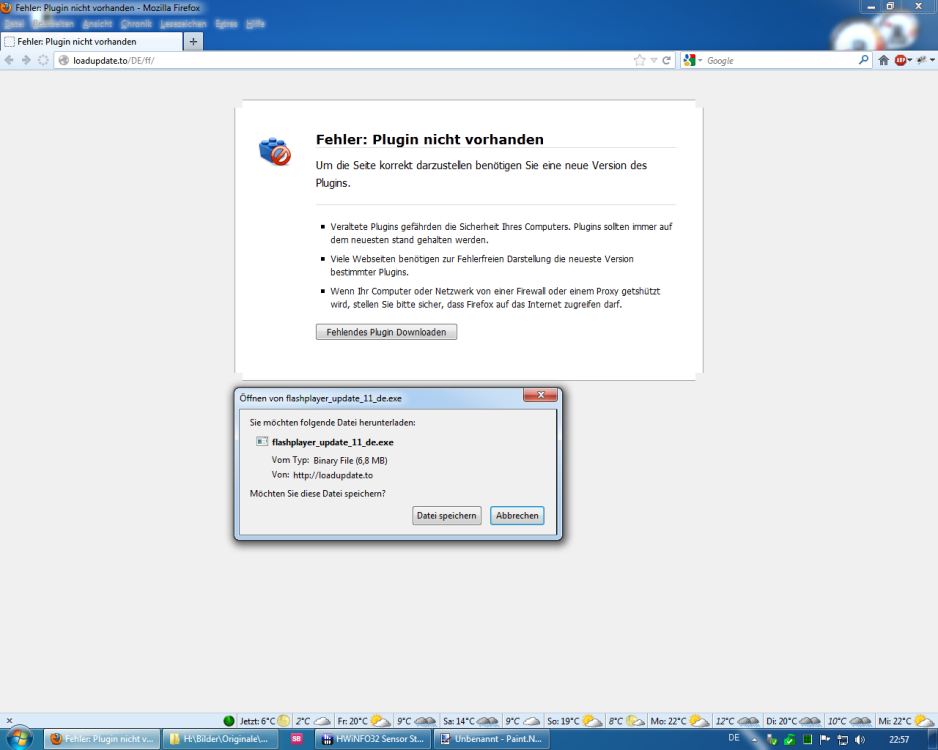938x750 pixels.
Task: Open the Action Center flag icon
Action: click(825, 740)
